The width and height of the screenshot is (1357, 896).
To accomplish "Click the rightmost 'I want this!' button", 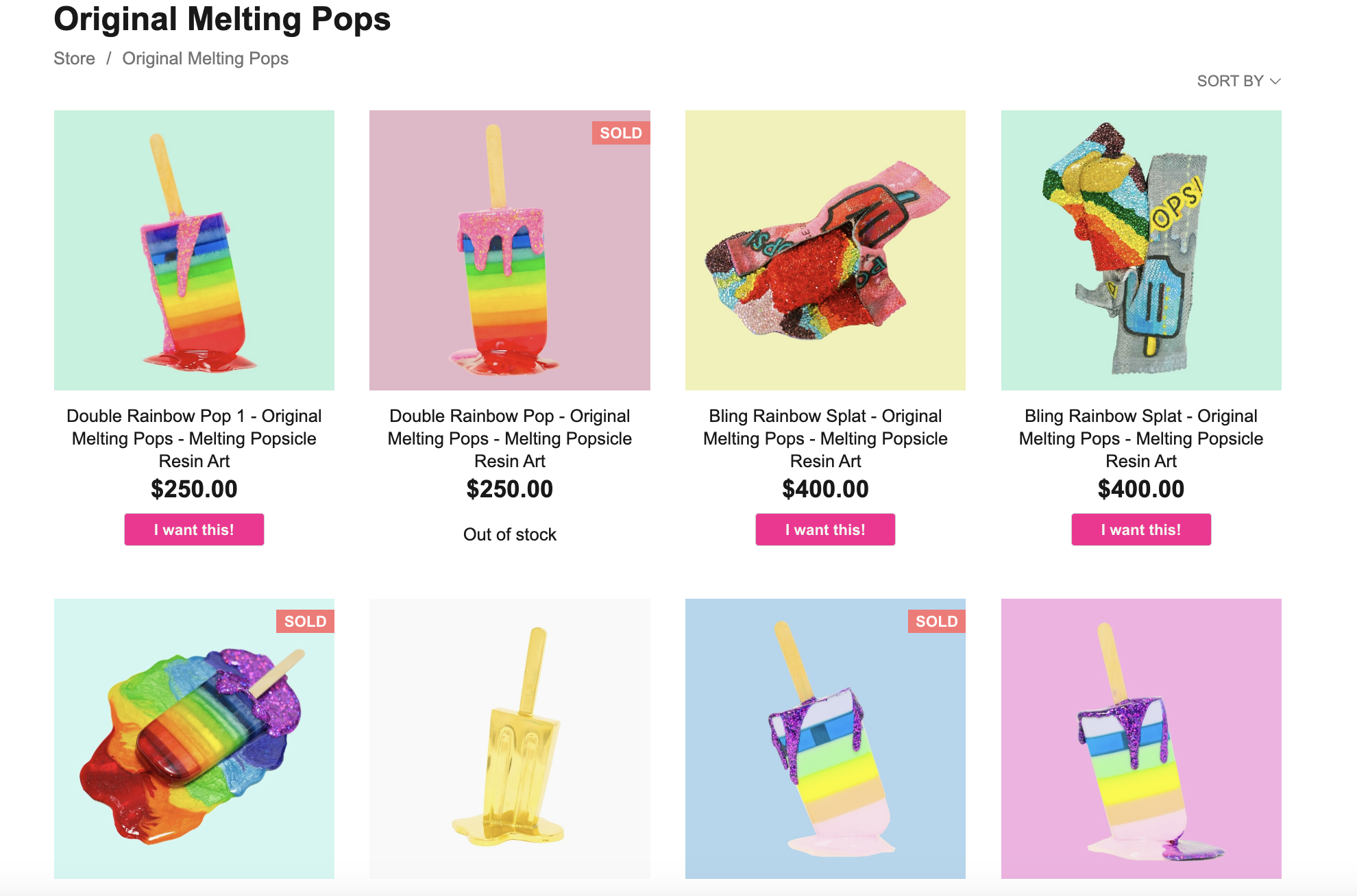I will 1140,529.
